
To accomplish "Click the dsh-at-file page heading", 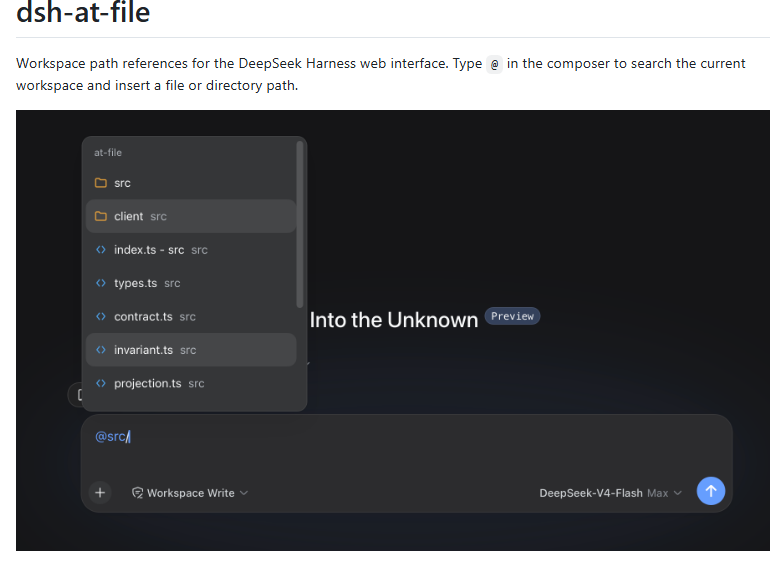I will pyautogui.click(x=83, y=12).
